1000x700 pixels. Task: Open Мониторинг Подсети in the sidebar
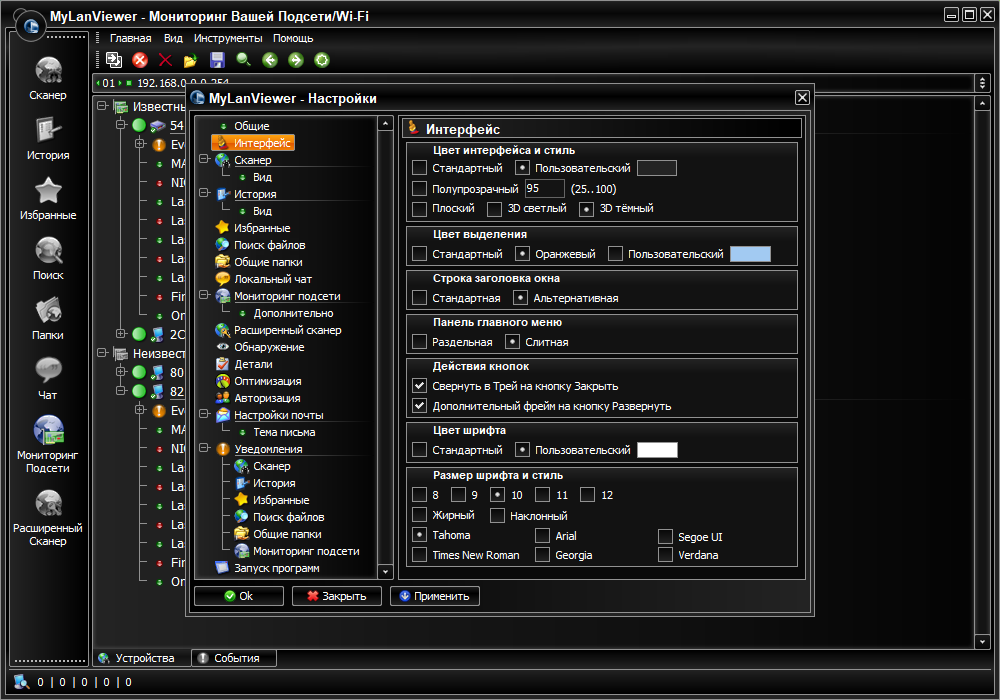48,444
